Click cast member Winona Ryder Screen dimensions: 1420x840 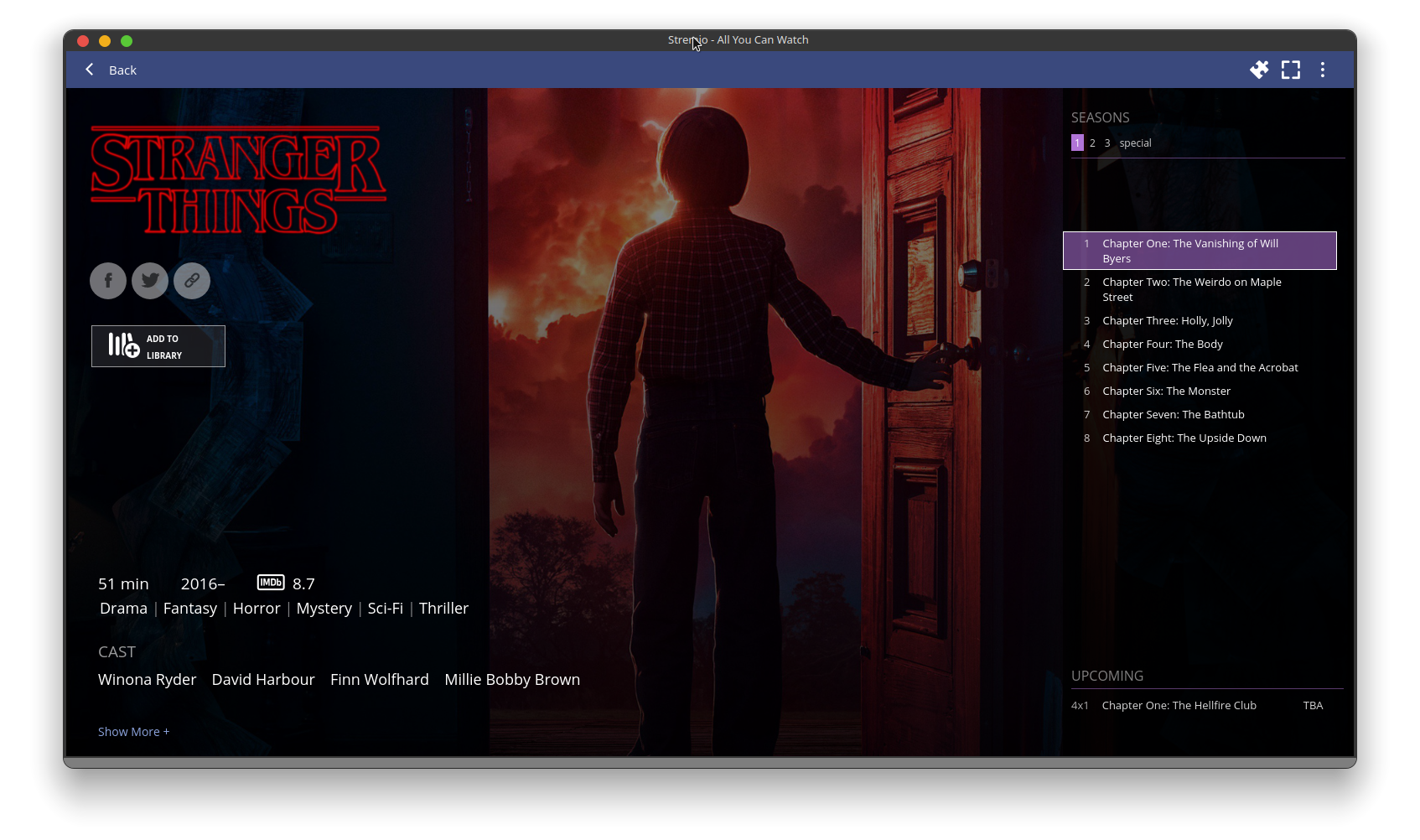[x=148, y=680]
